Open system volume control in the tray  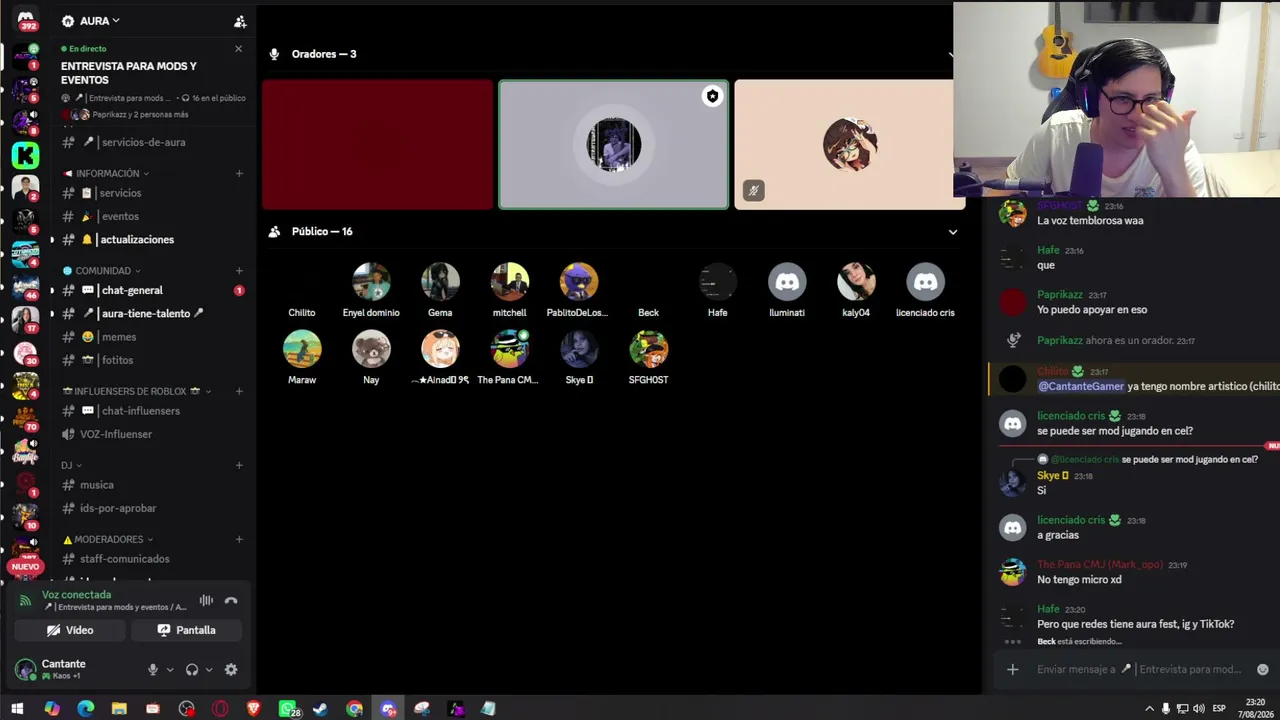[1198, 709]
